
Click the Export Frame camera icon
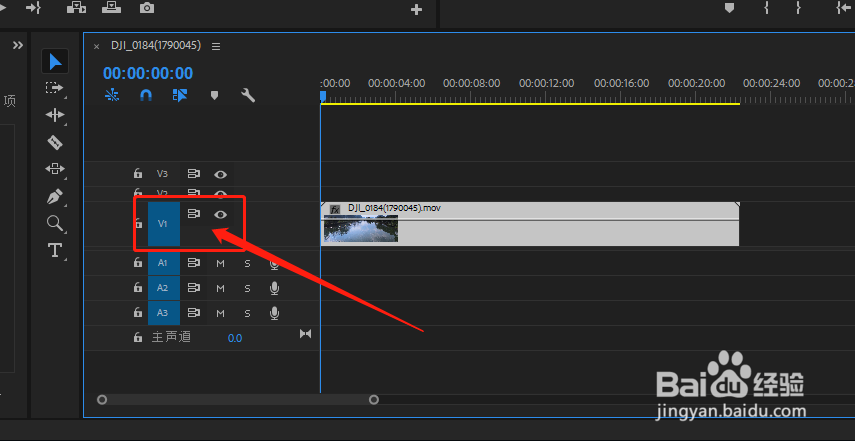pyautogui.click(x=146, y=8)
